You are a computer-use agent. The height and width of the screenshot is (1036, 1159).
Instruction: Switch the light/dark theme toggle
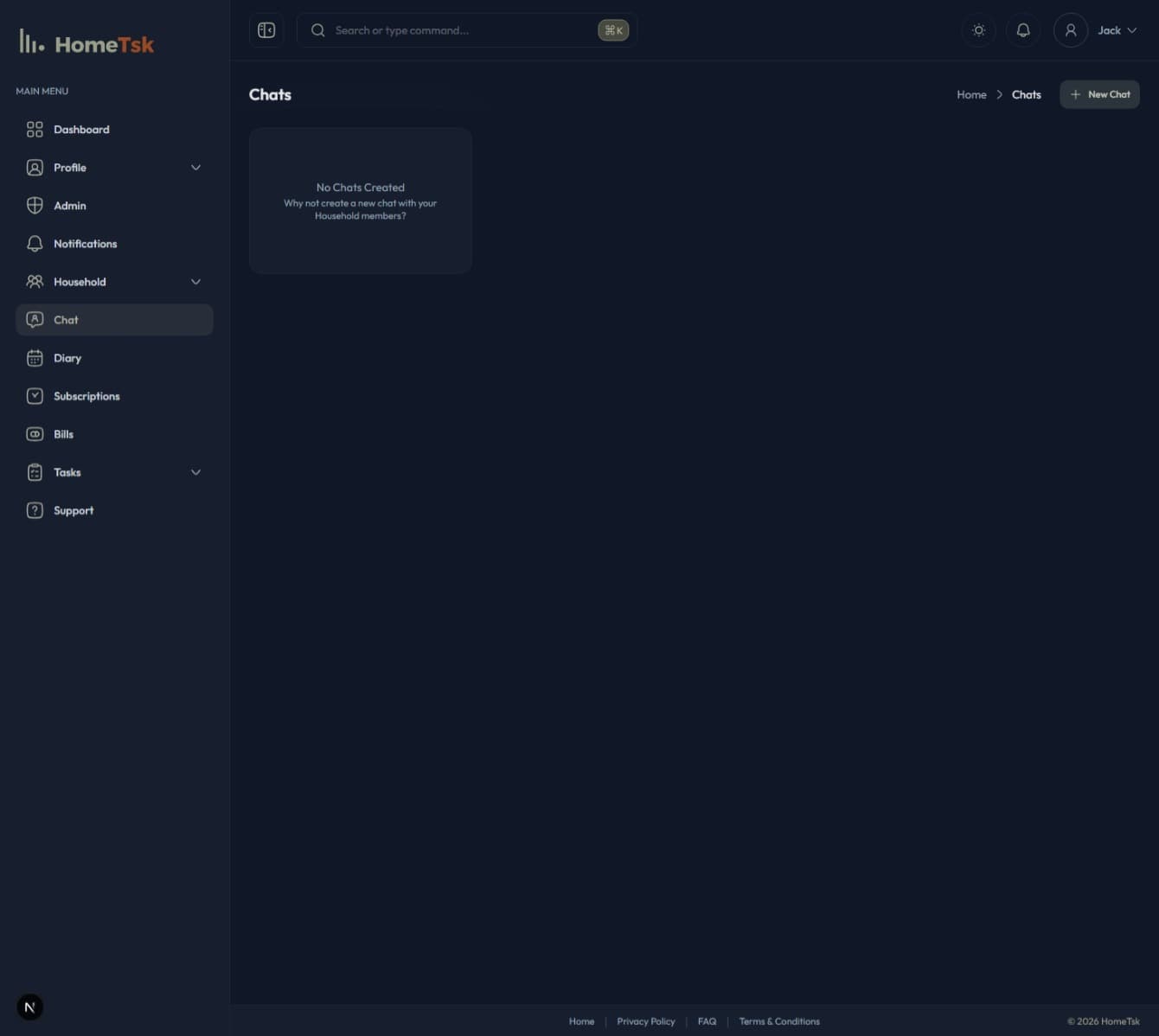coord(978,30)
